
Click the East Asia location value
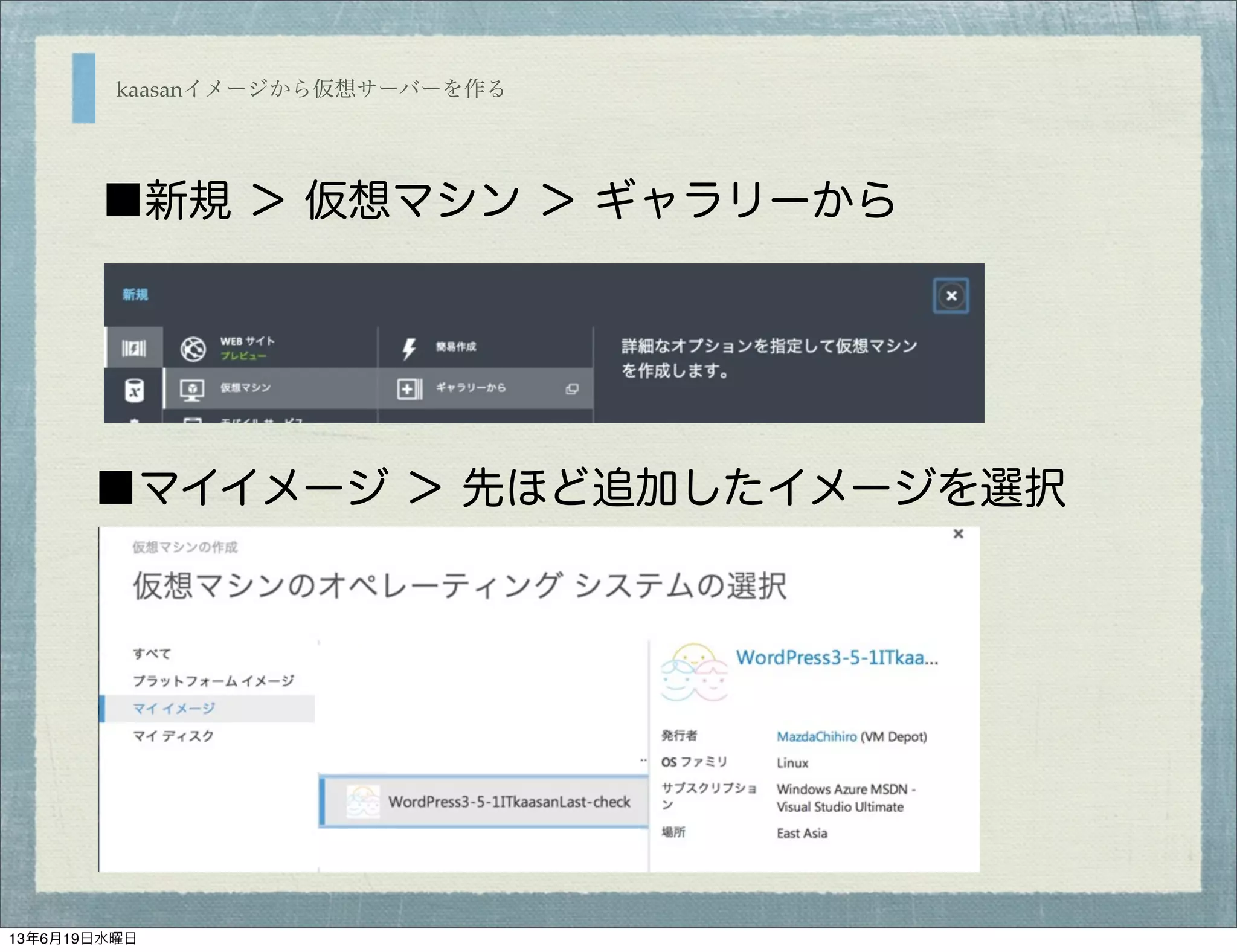pyautogui.click(x=802, y=833)
